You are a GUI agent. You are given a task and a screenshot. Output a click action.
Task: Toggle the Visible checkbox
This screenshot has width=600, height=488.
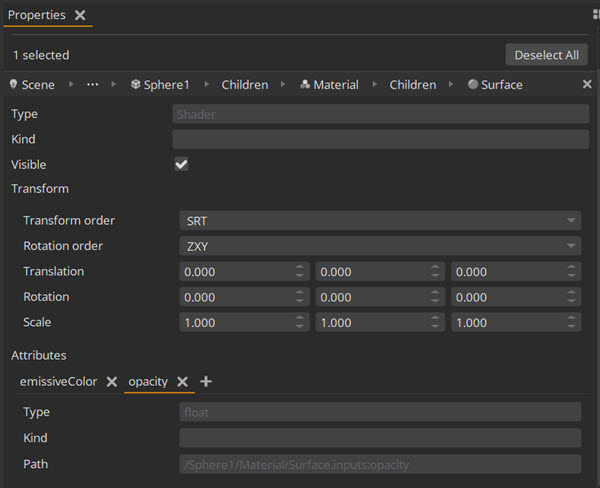(181, 164)
